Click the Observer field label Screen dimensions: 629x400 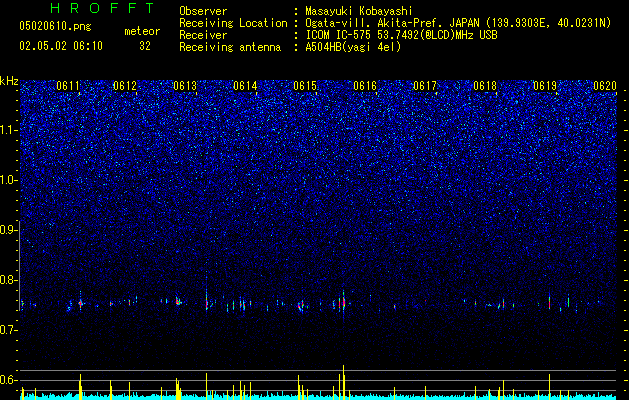point(203,11)
